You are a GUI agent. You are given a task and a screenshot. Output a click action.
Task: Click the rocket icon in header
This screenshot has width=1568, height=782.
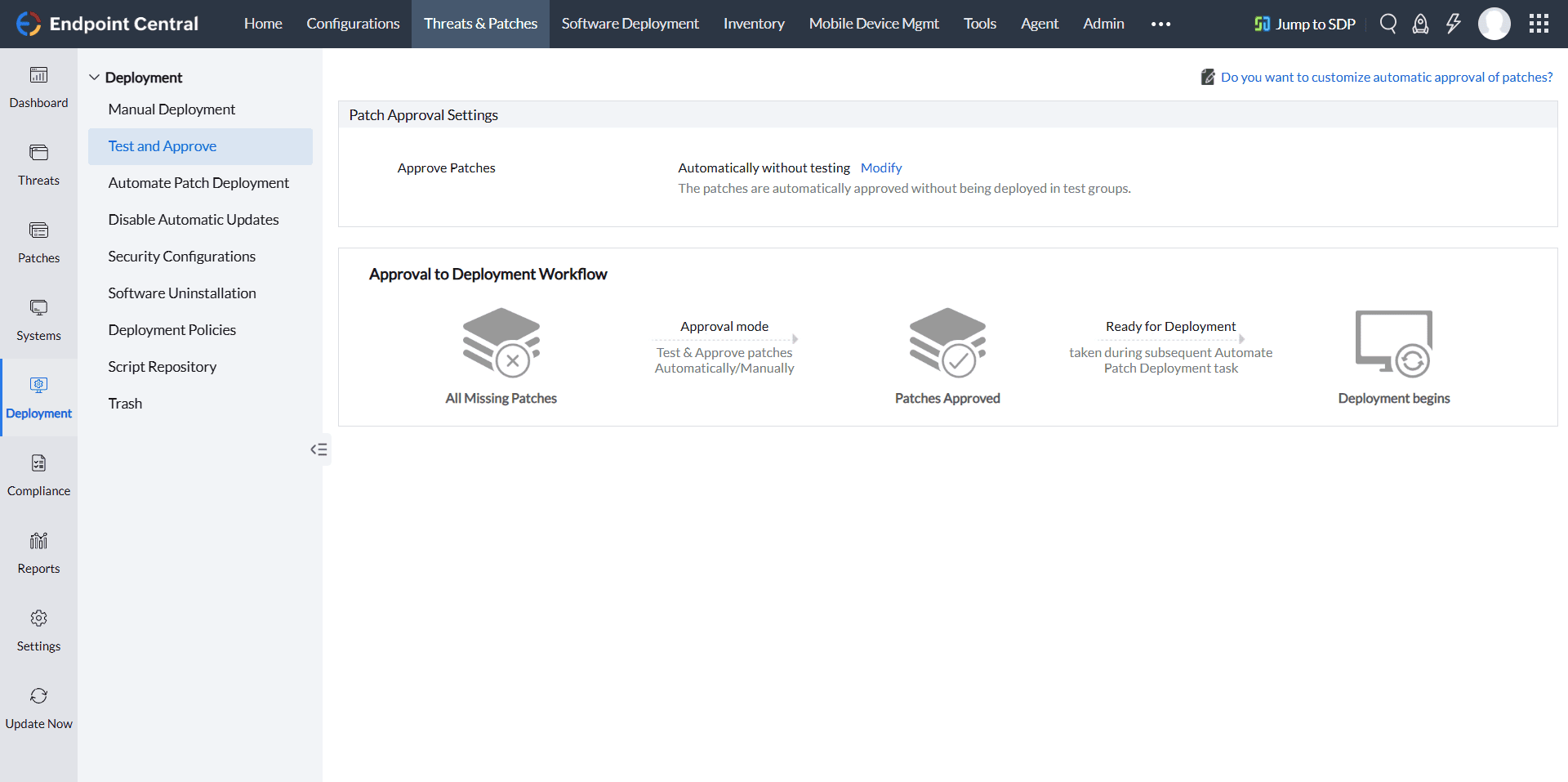point(1421,24)
